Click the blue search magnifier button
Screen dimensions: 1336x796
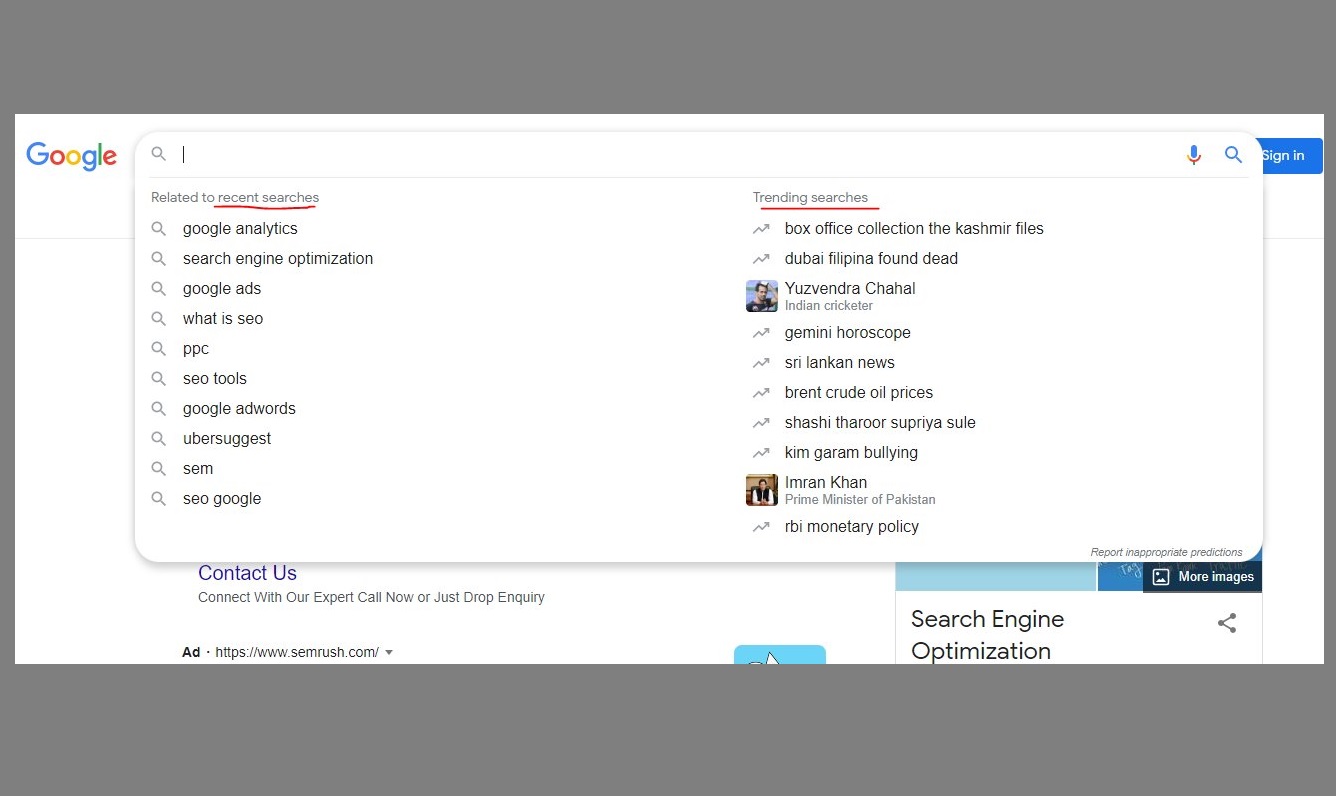pyautogui.click(x=1233, y=155)
